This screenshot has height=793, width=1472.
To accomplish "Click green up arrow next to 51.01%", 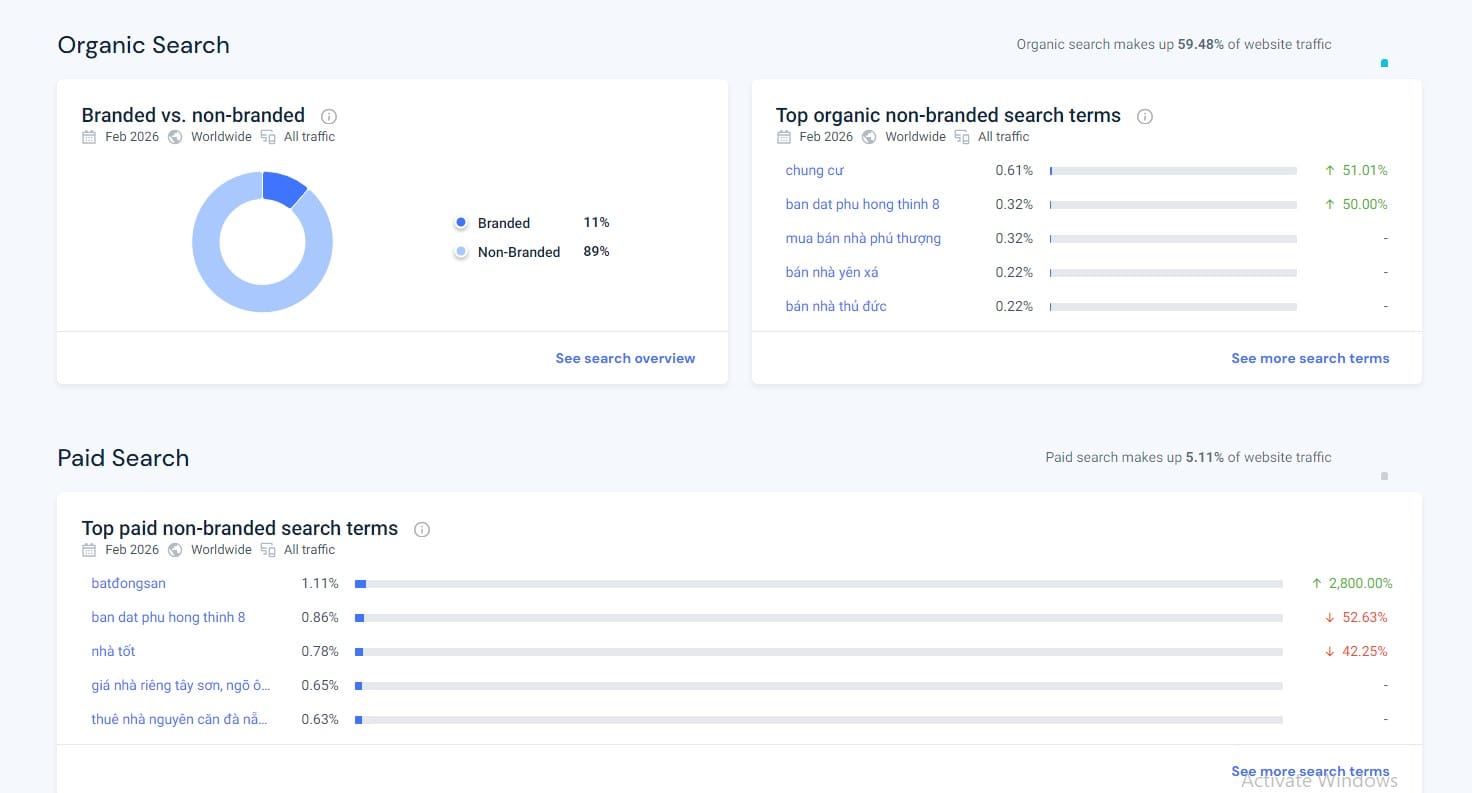I will click(1329, 171).
